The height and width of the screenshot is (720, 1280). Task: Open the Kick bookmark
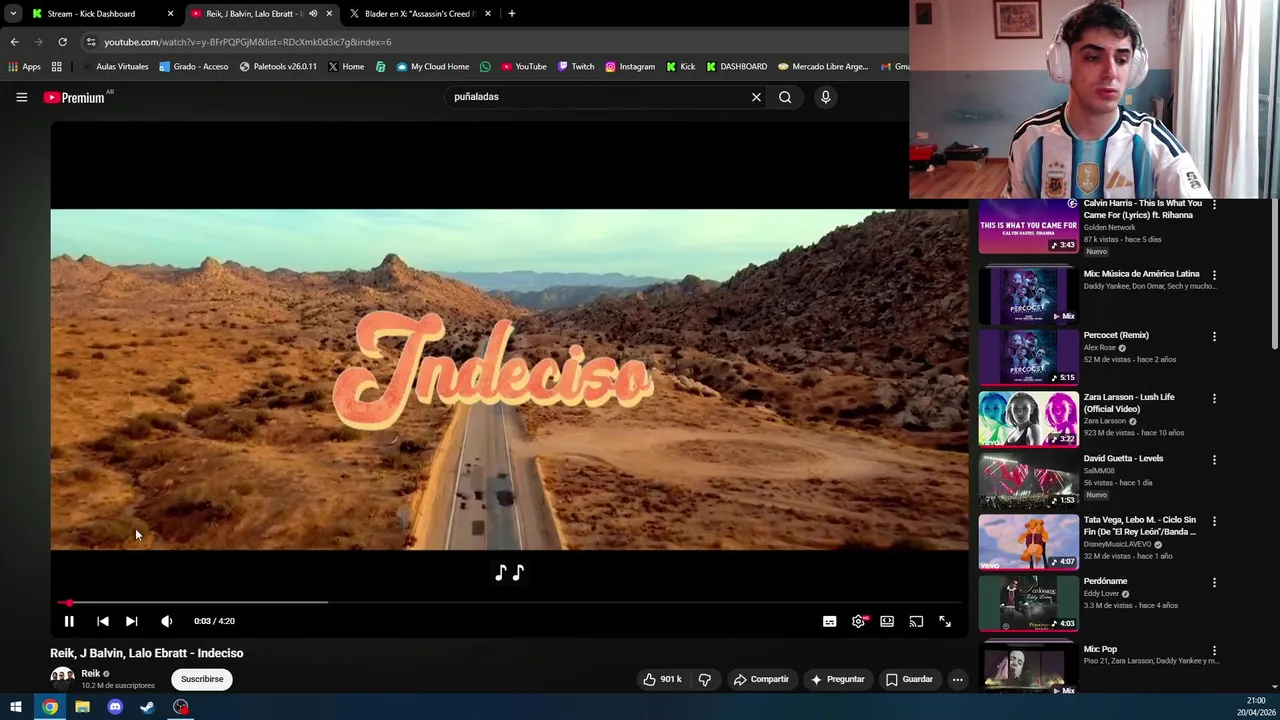point(680,67)
